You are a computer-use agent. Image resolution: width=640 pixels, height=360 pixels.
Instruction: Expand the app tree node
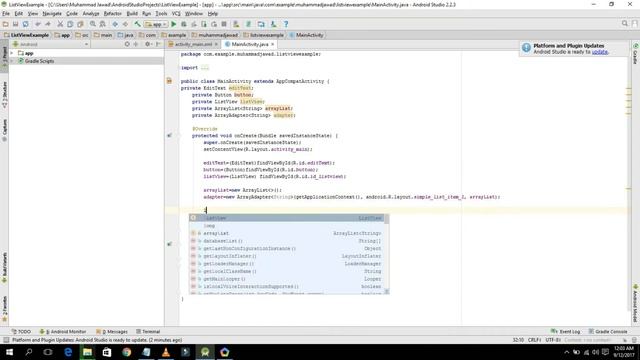[x=12, y=53]
